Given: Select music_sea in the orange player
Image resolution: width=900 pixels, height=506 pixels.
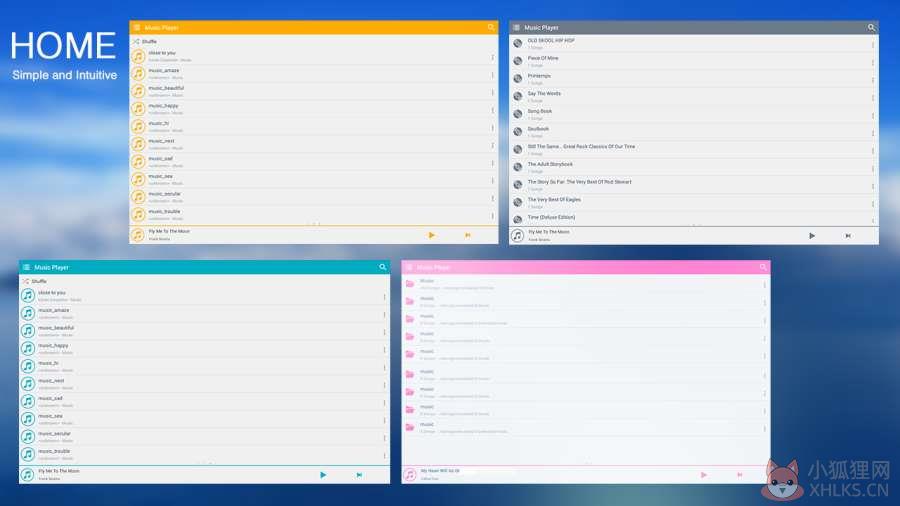Looking at the screenshot, I should pos(313,180).
